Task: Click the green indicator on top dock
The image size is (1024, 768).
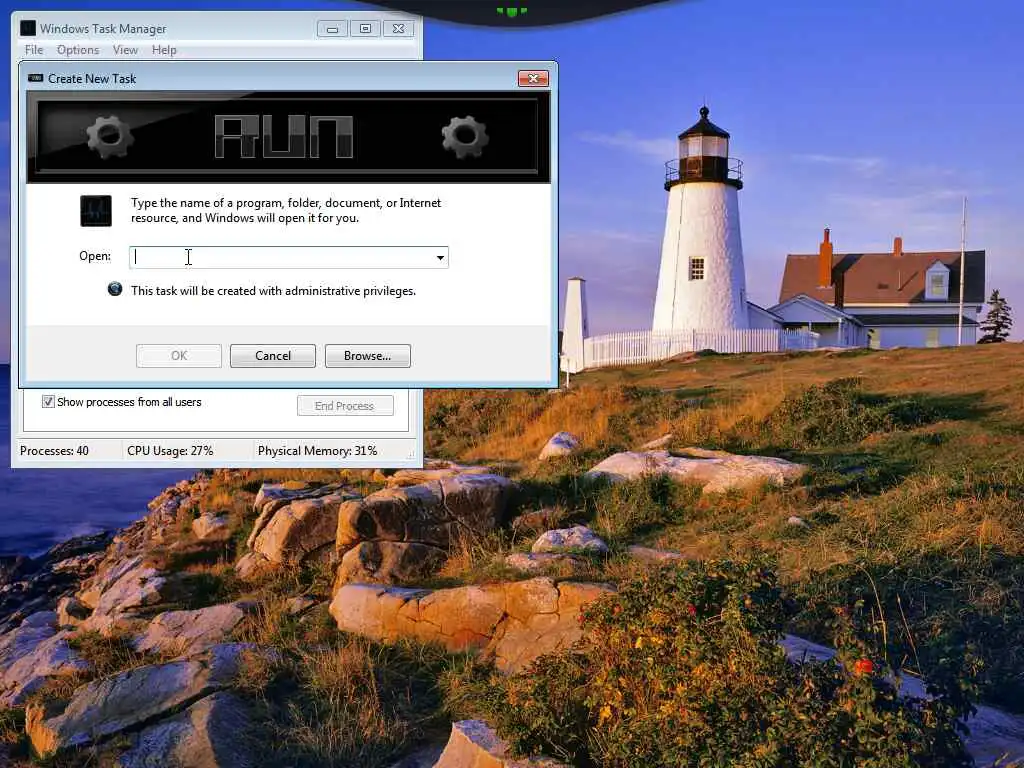Action: point(511,11)
